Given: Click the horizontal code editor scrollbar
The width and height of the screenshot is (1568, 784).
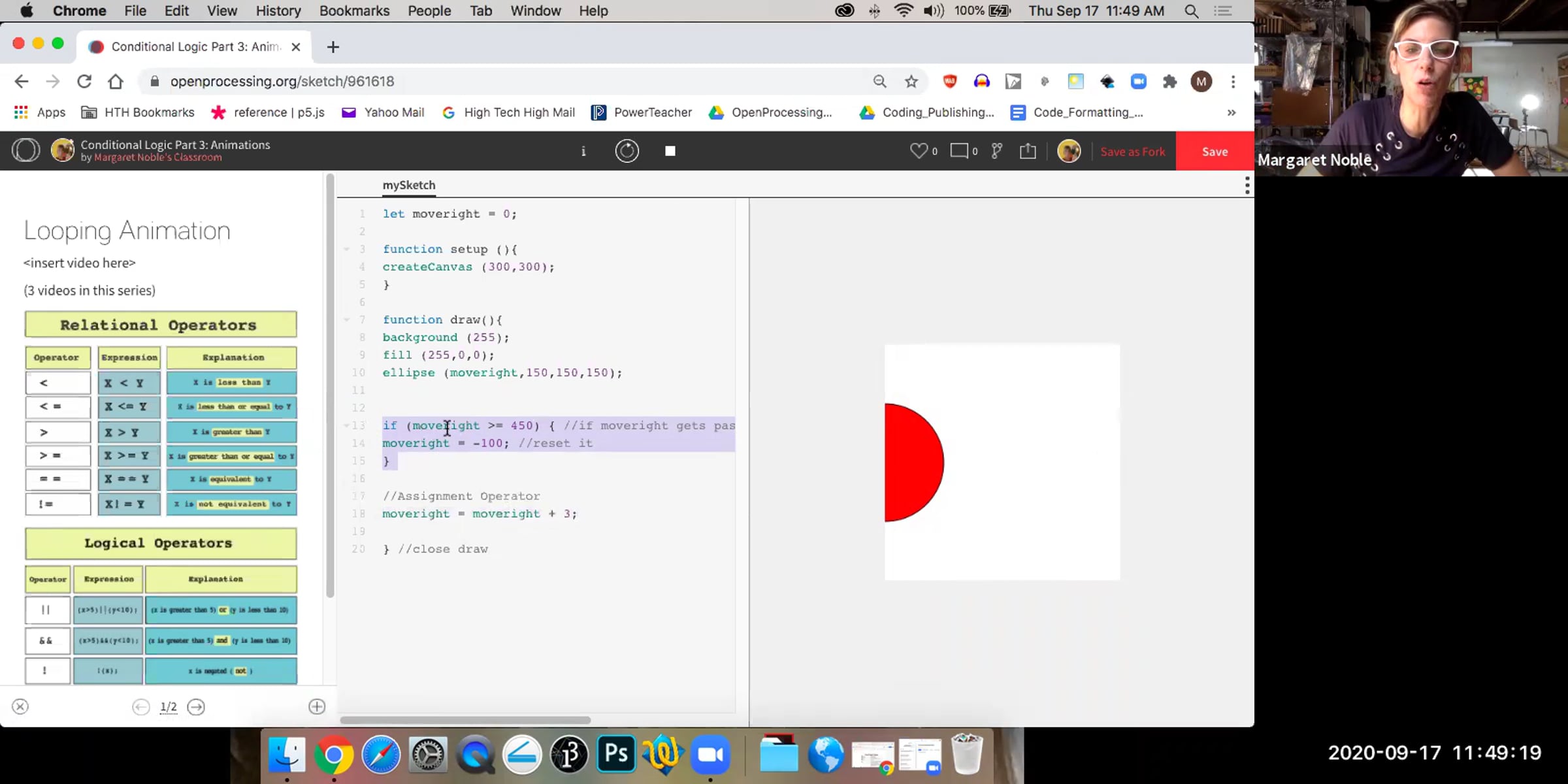Looking at the screenshot, I should coord(465,720).
